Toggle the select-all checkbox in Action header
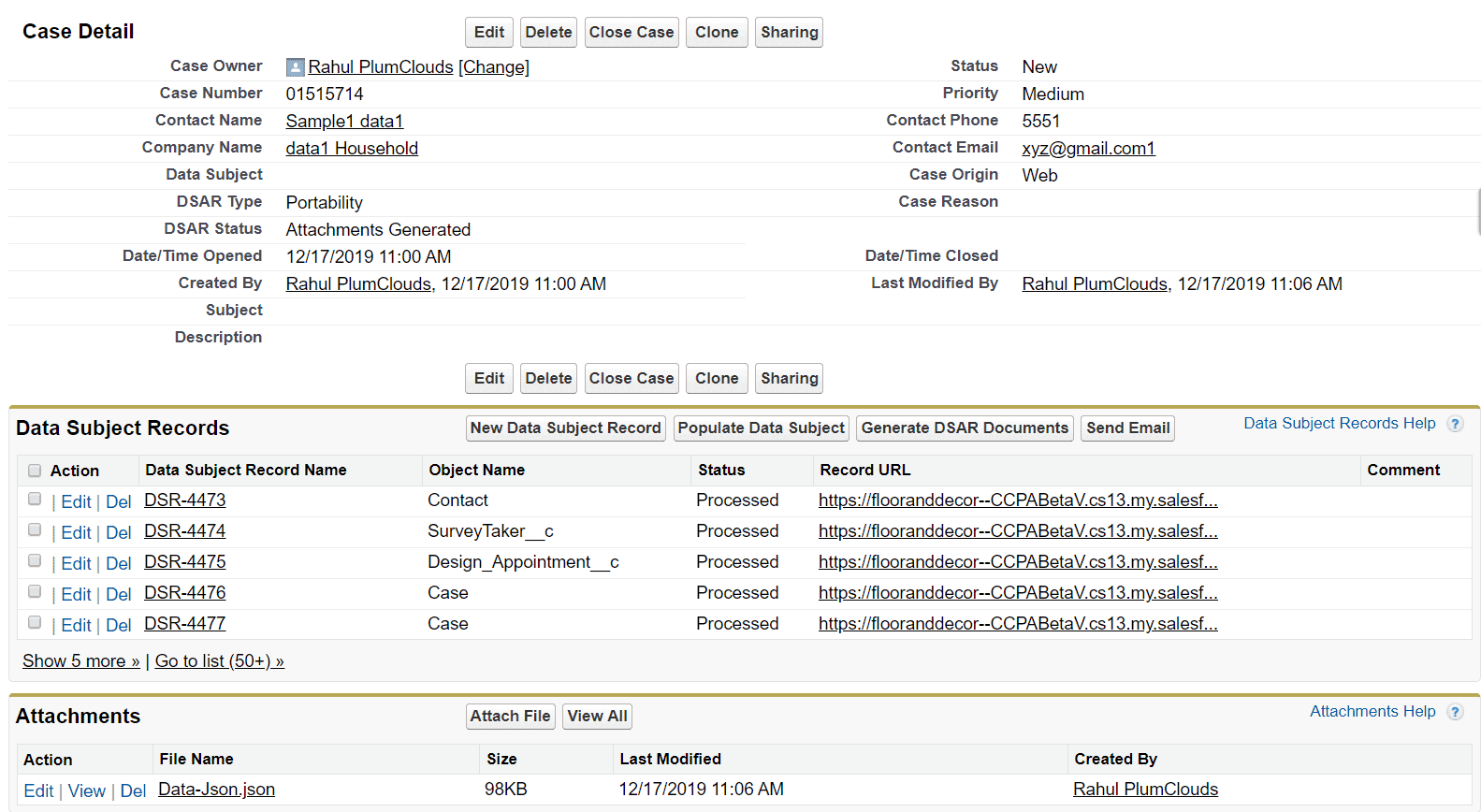Viewport: 1481px width, 812px height. 35,471
